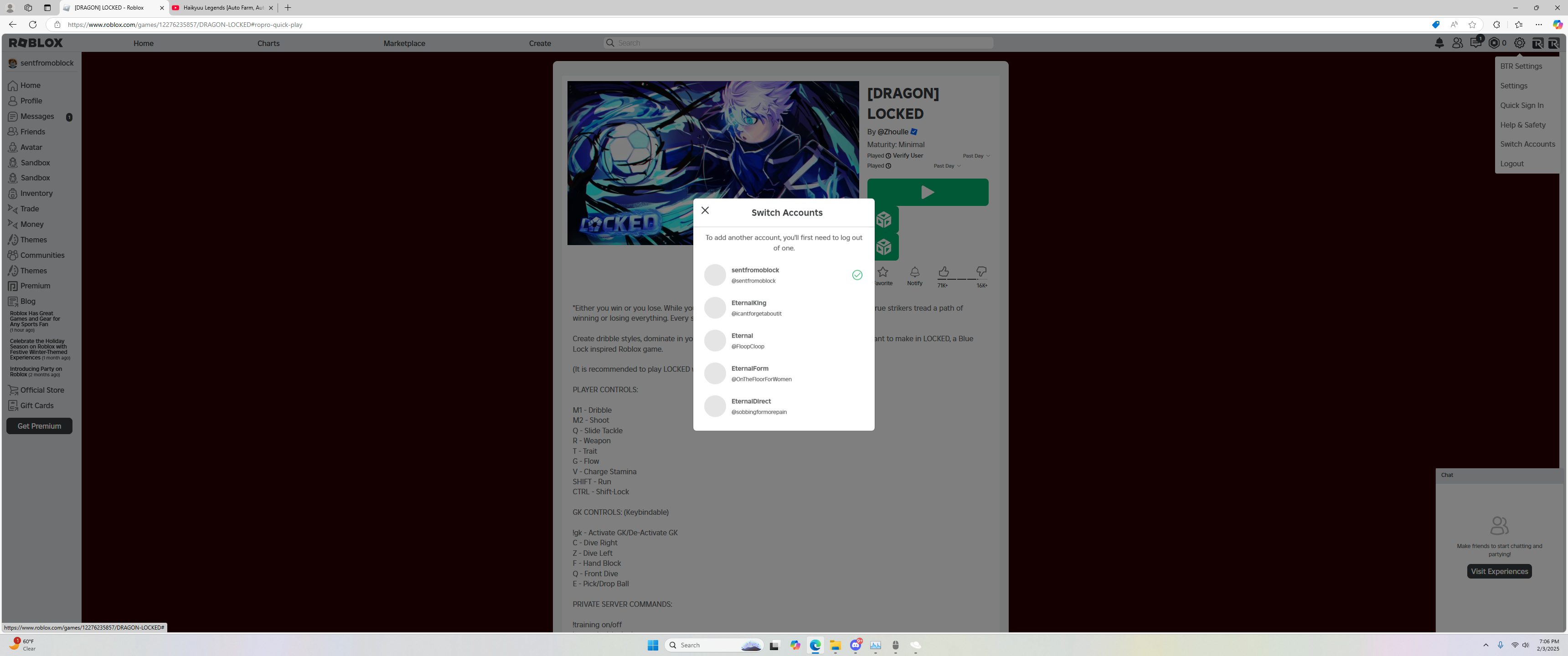Choose Help & Safety from gear menu
Image resolution: width=1568 pixels, height=656 pixels.
click(1523, 125)
